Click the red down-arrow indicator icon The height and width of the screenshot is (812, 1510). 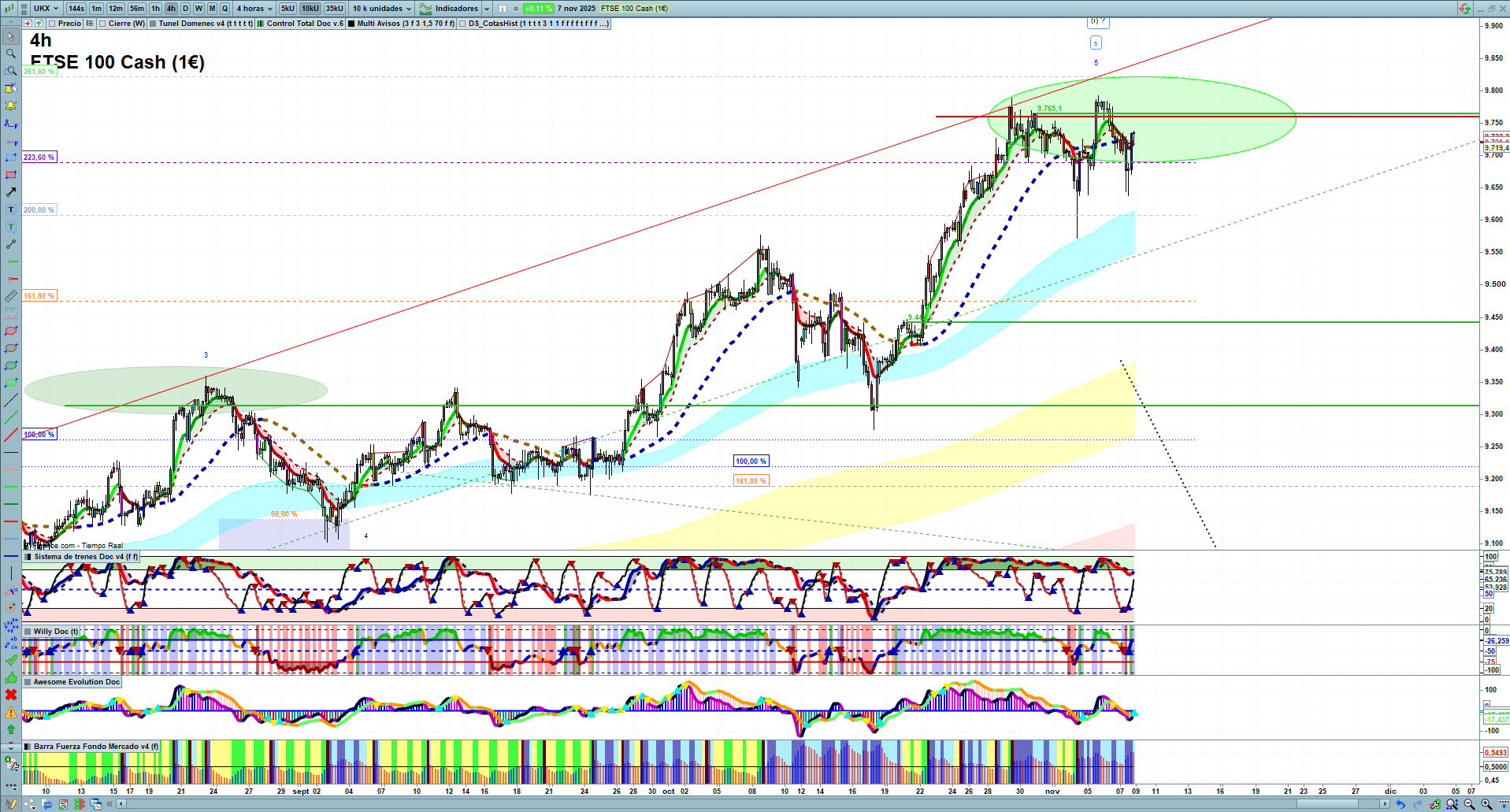pos(28,24)
